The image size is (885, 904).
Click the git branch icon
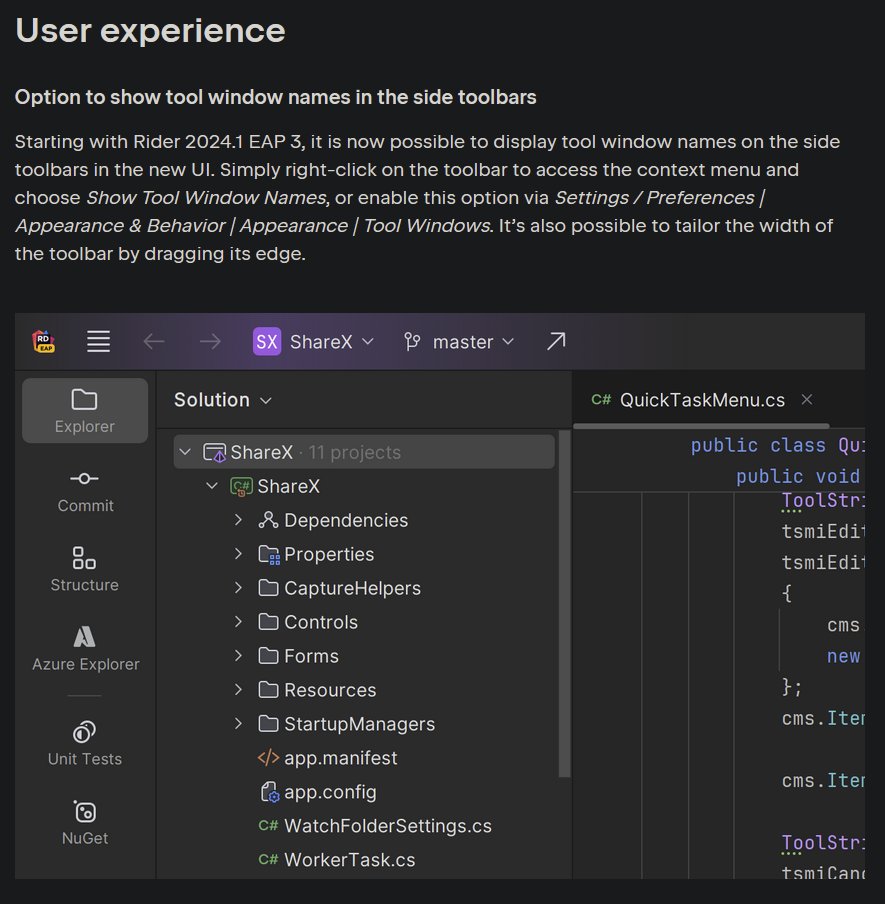(x=412, y=341)
